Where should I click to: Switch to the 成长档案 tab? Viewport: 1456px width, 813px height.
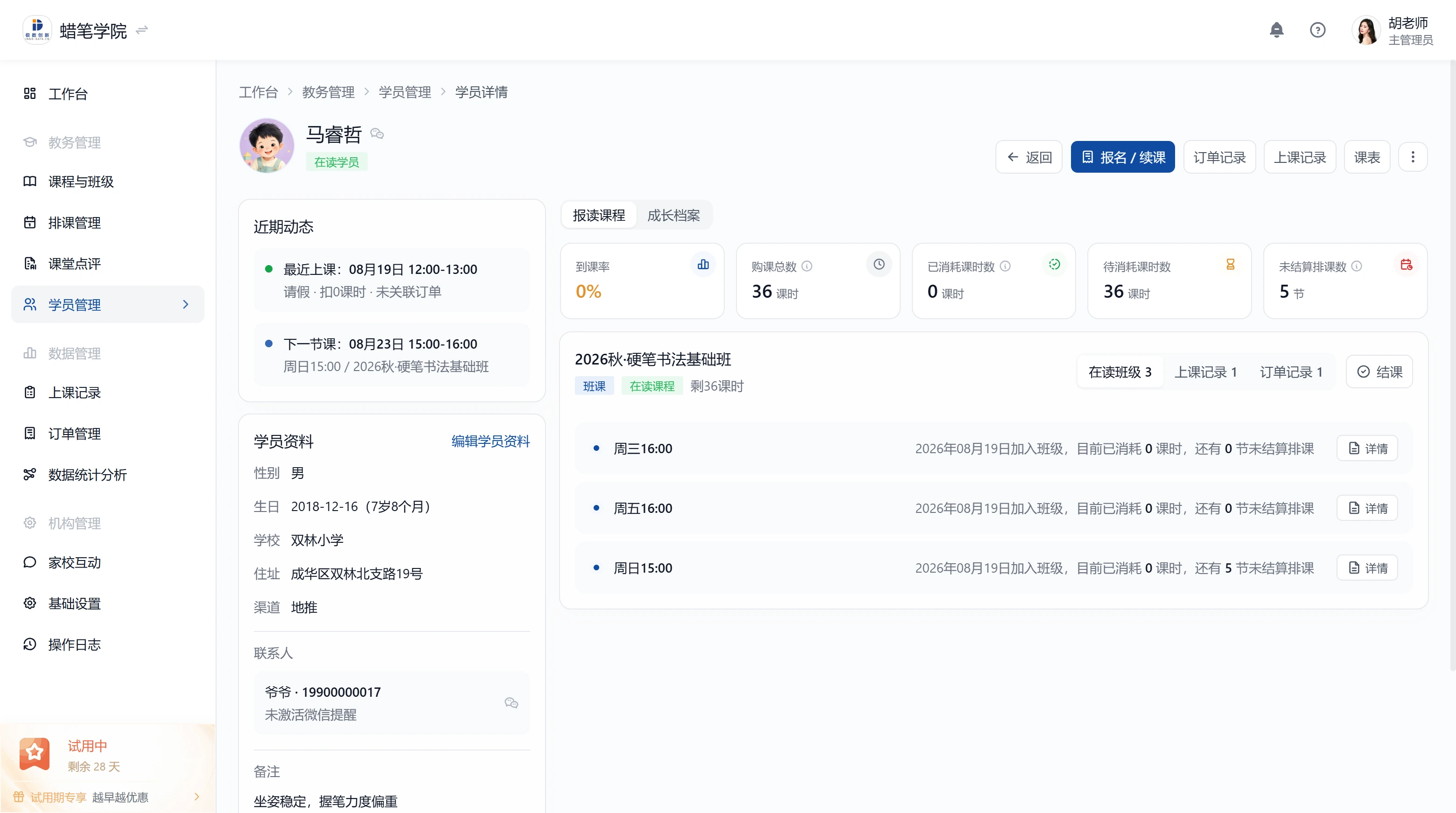[x=673, y=216]
